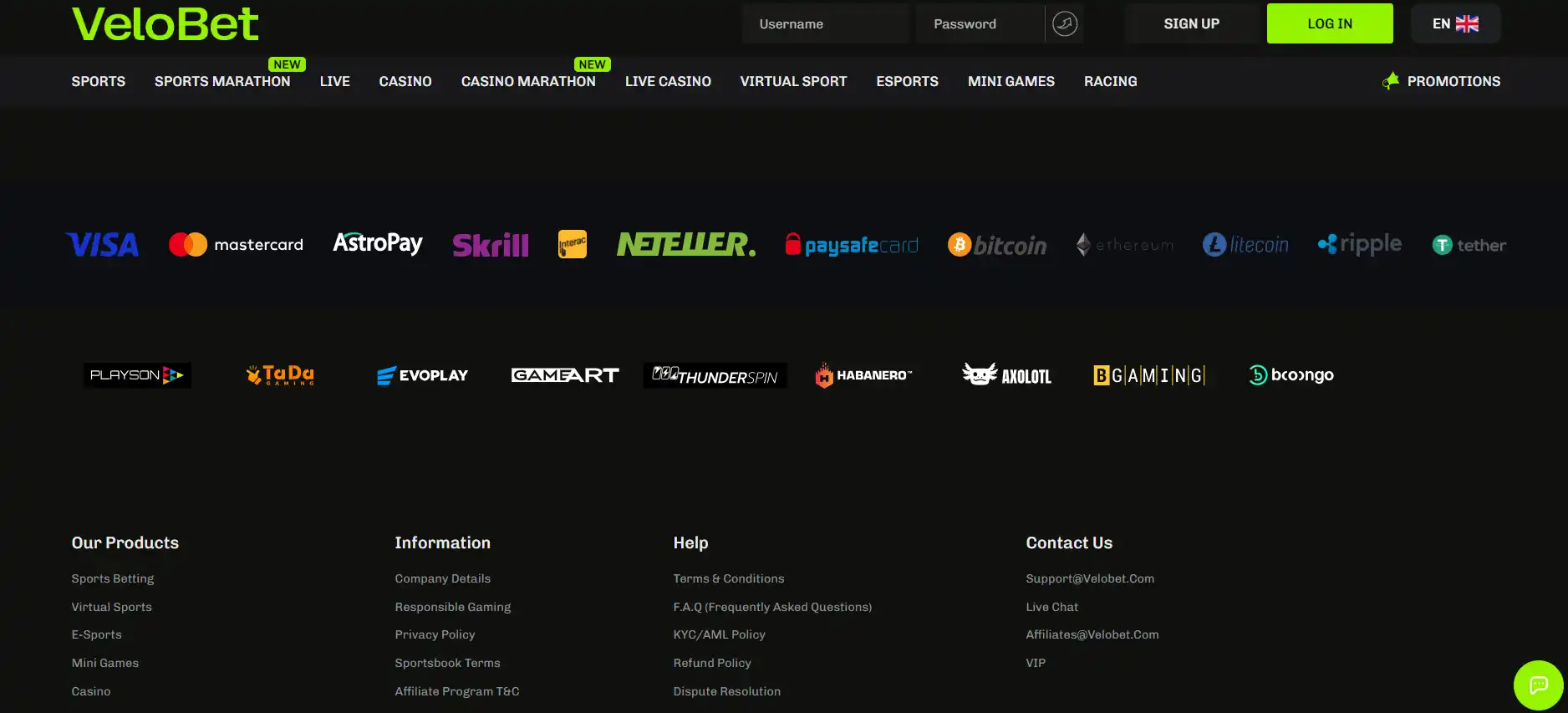Click the Bitcoin logo
1568x713 pixels.
[x=997, y=245]
